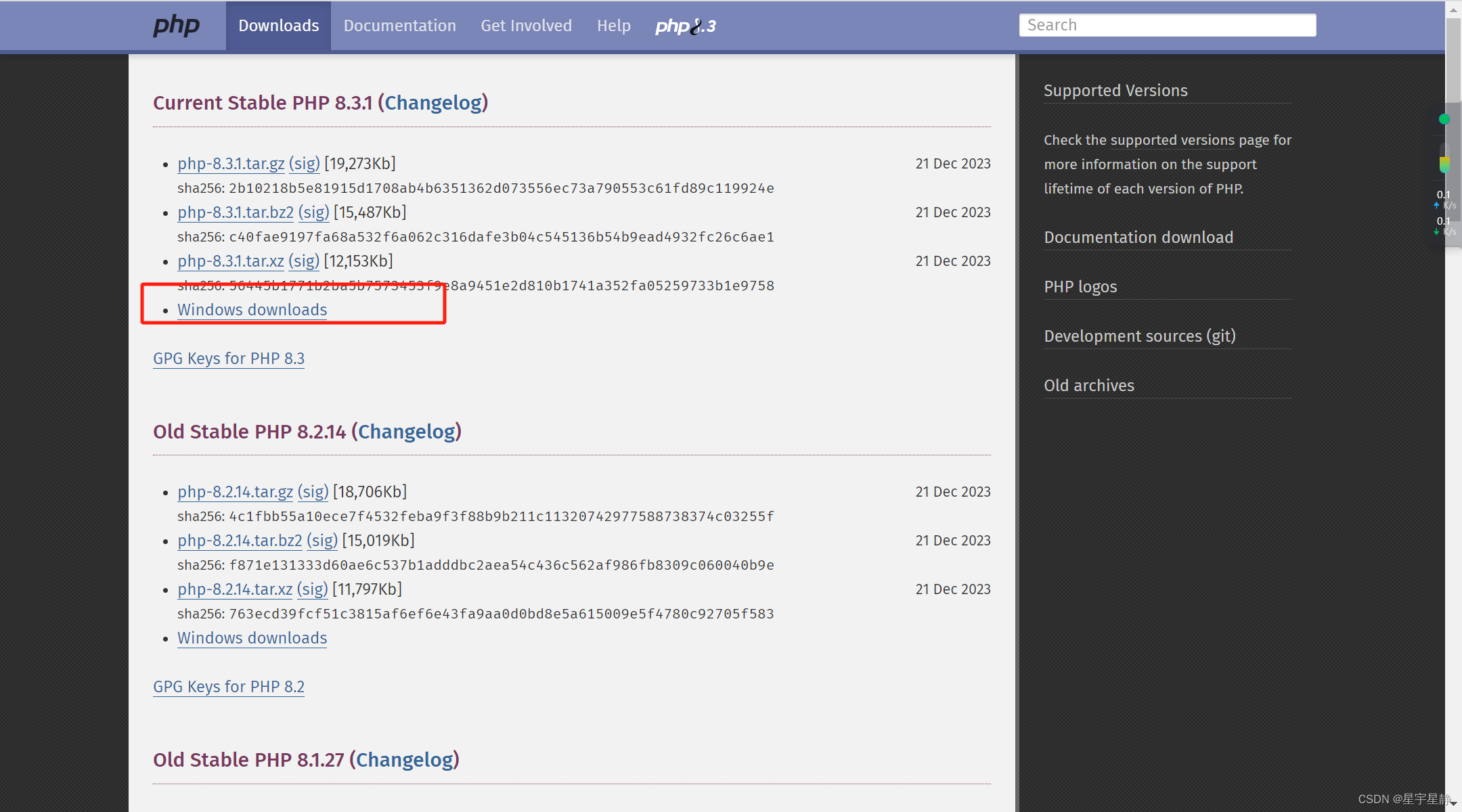Click sha256 hash text starting c40fae91

502,237
